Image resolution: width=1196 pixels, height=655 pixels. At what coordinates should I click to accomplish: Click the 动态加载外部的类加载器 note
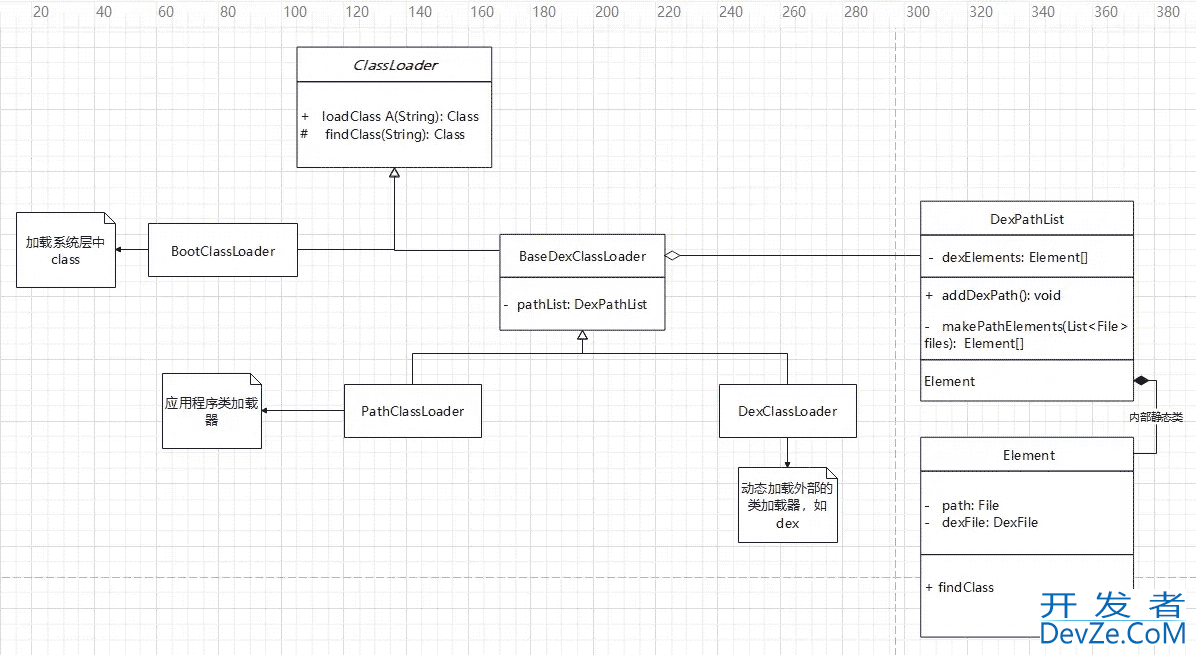pyautogui.click(x=788, y=505)
